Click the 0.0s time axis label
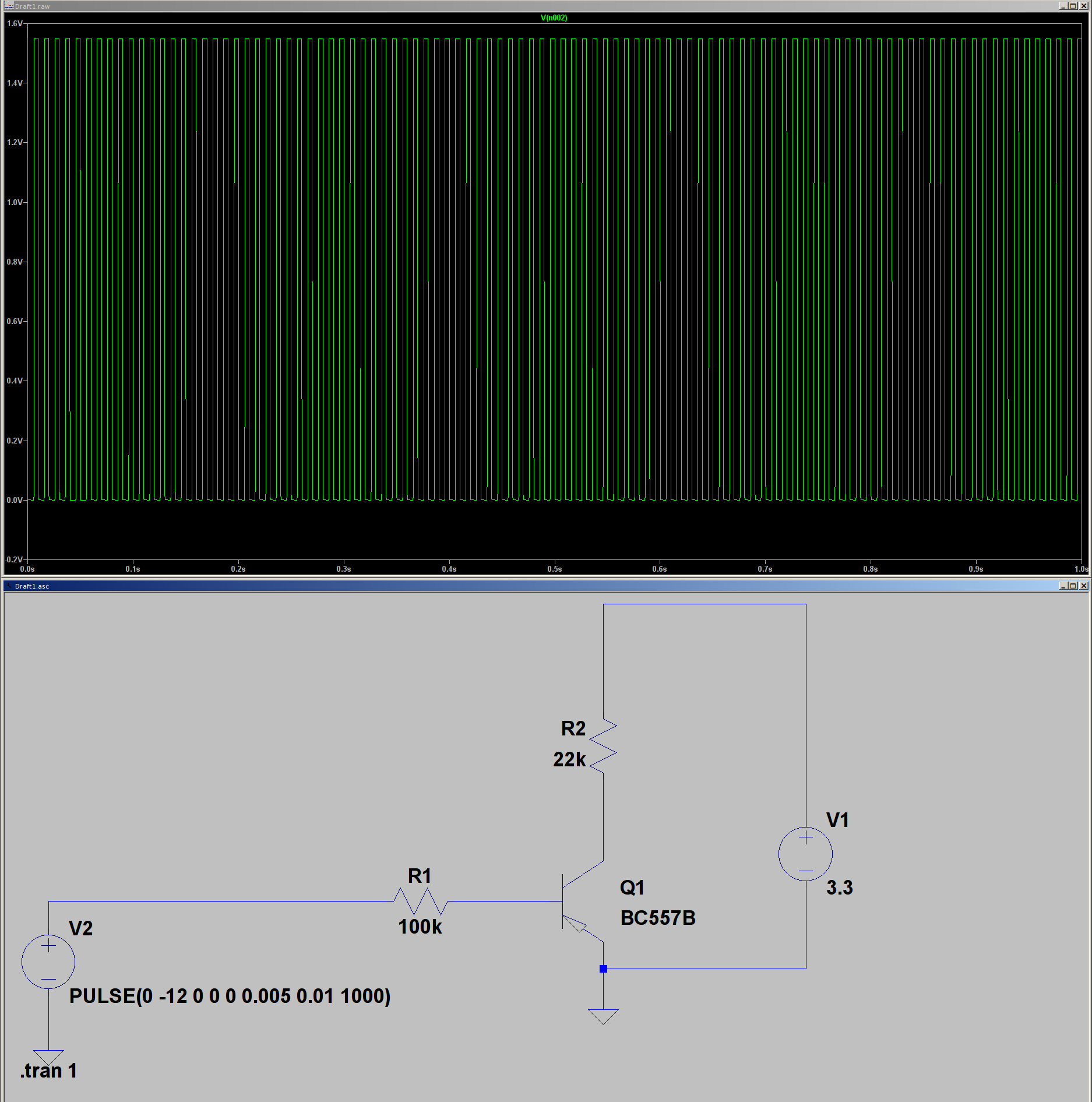The image size is (1092, 1102). pyautogui.click(x=27, y=569)
